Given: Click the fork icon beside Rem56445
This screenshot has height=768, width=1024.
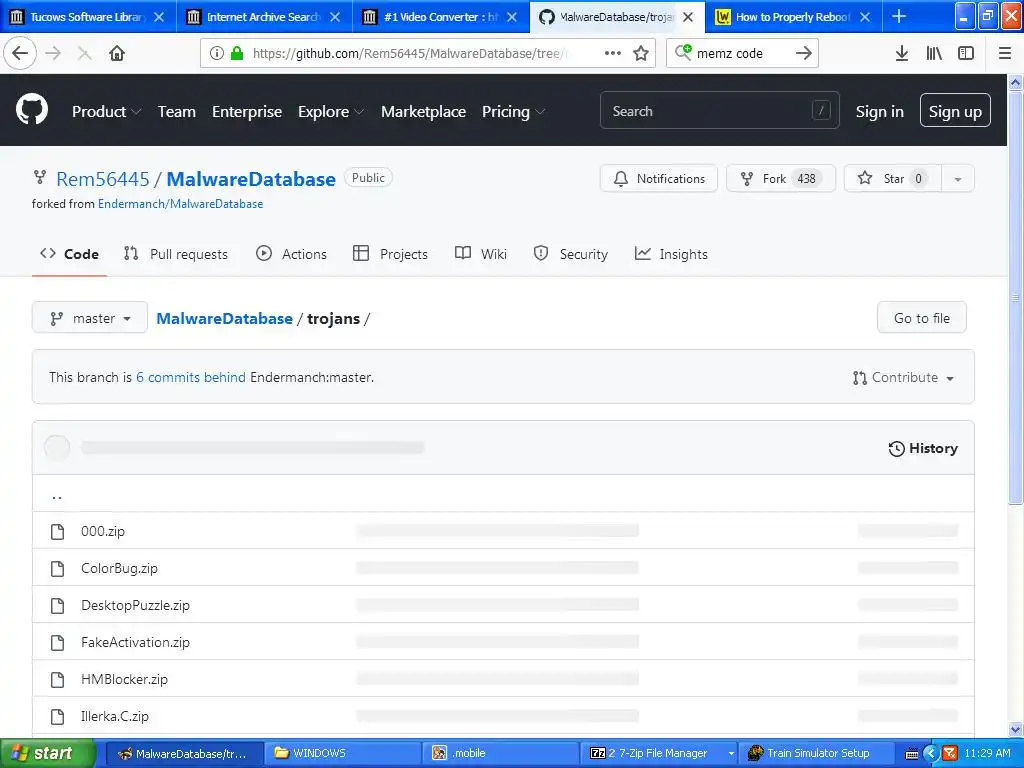Looking at the screenshot, I should click(x=40, y=177).
